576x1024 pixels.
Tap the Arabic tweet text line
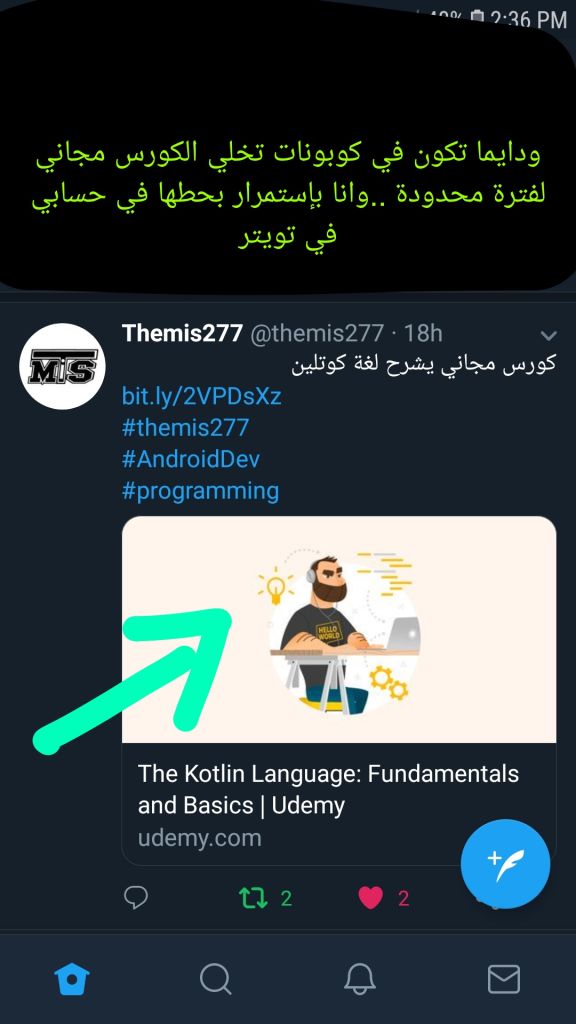[x=423, y=365]
